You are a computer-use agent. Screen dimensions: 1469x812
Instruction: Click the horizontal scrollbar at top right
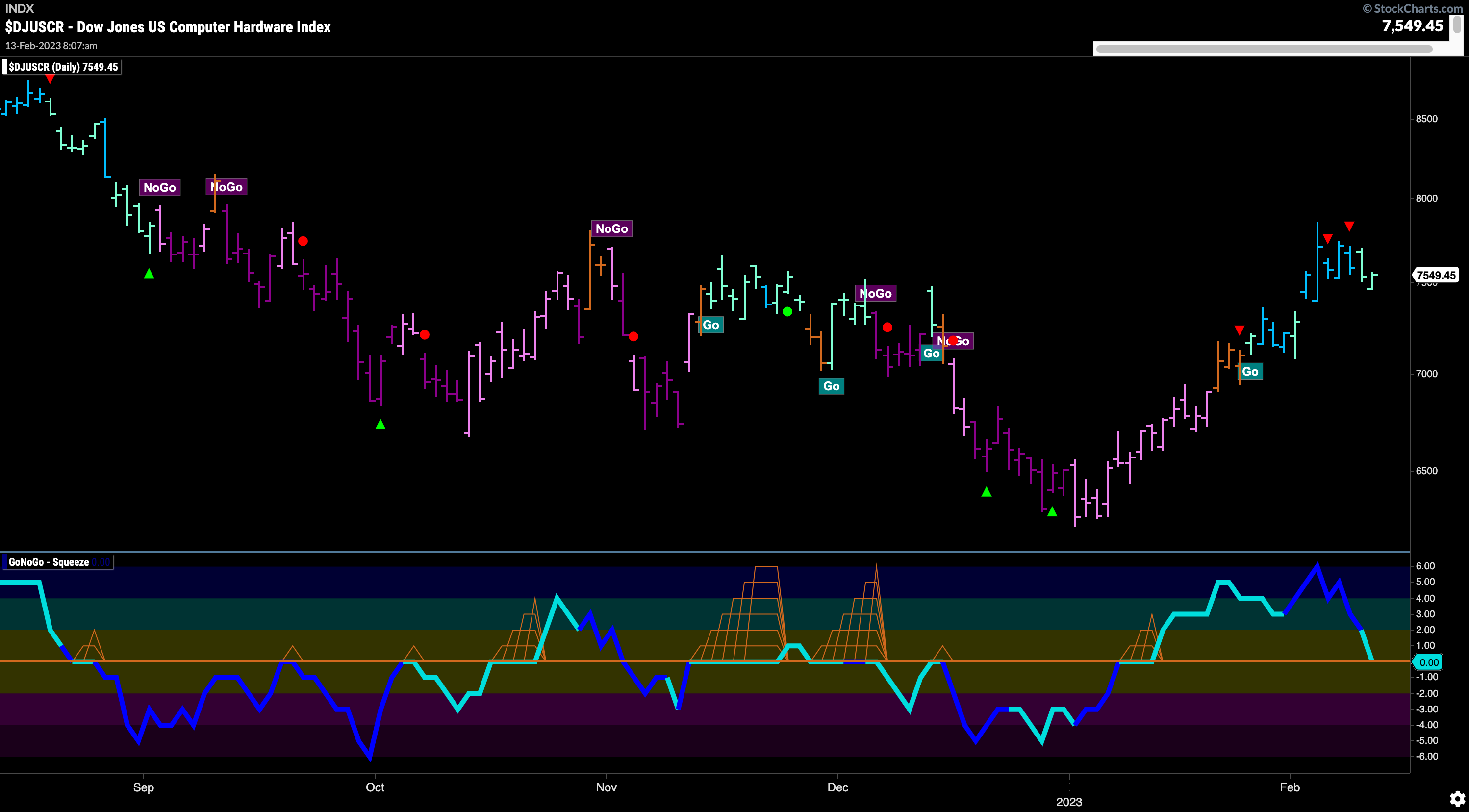click(x=1264, y=49)
